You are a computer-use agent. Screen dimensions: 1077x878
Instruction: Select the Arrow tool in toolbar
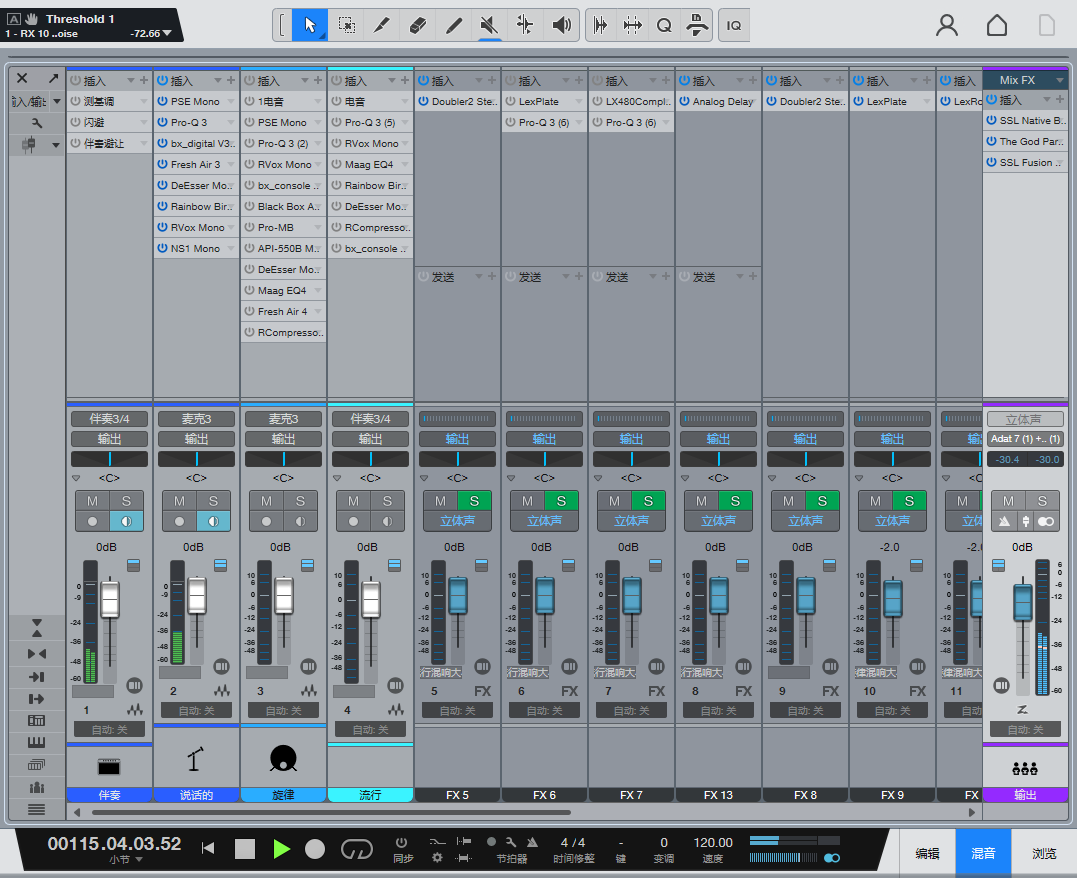click(x=310, y=25)
